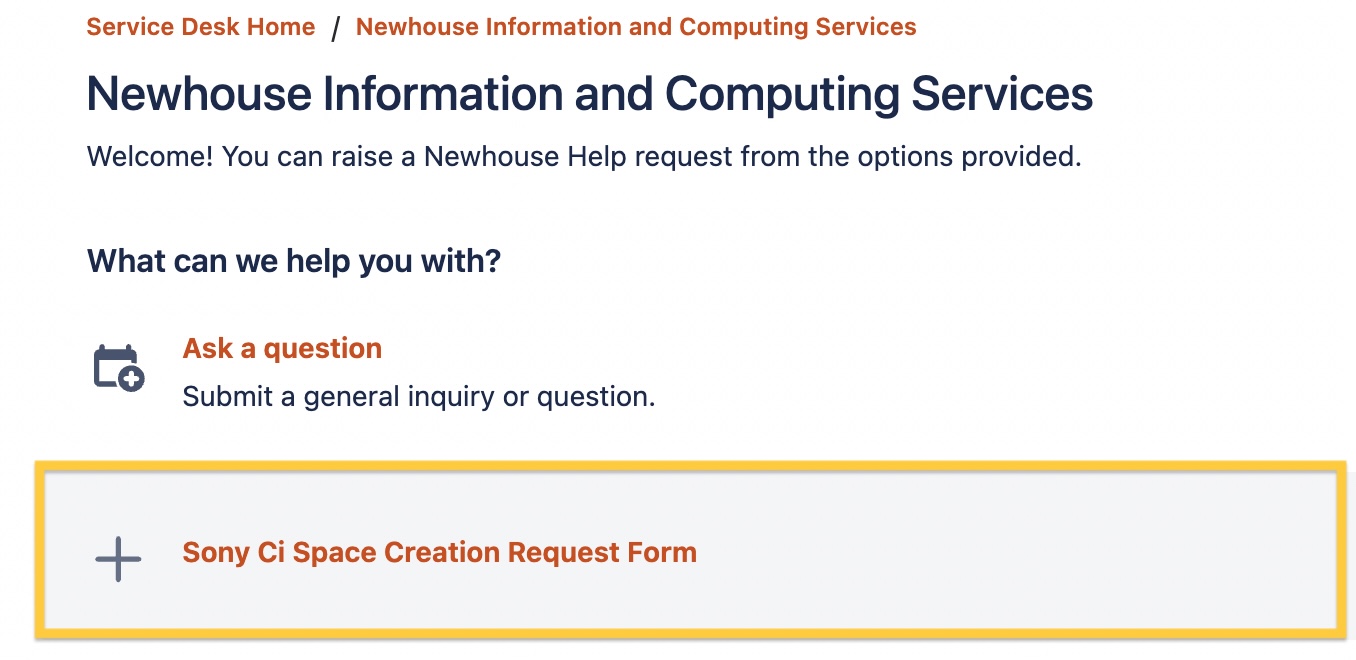
Task: Click the plus icon beside Sony Ci form
Action: 118,559
